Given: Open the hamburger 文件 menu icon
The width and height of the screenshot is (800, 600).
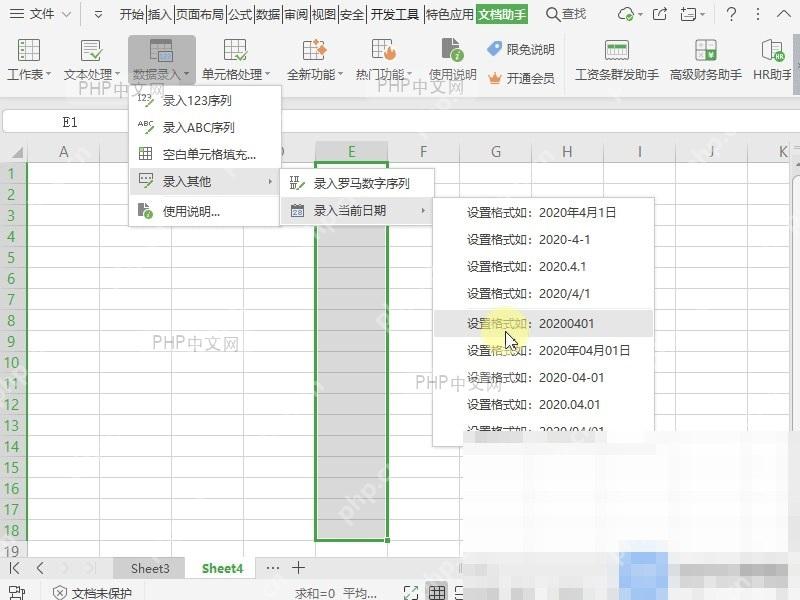Looking at the screenshot, I should [17, 14].
